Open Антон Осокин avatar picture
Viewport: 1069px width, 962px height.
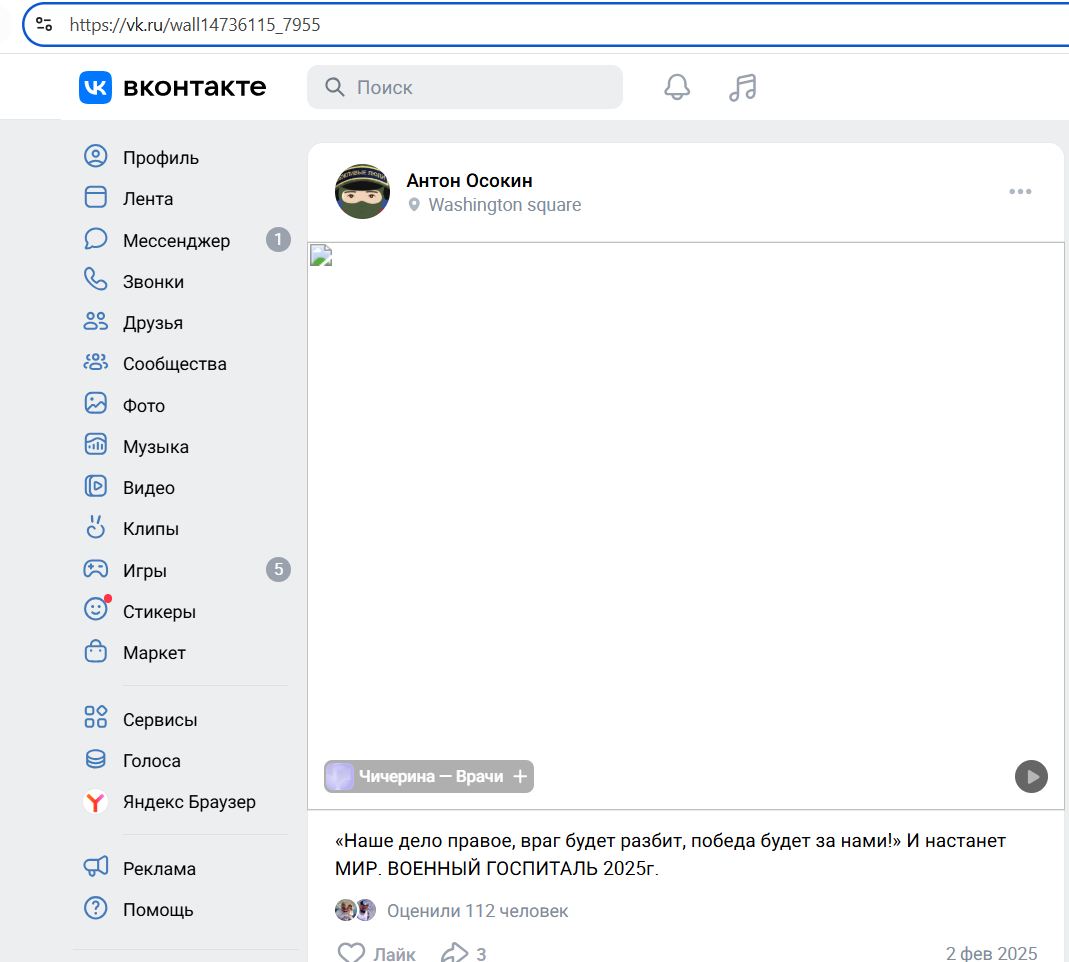coord(363,192)
